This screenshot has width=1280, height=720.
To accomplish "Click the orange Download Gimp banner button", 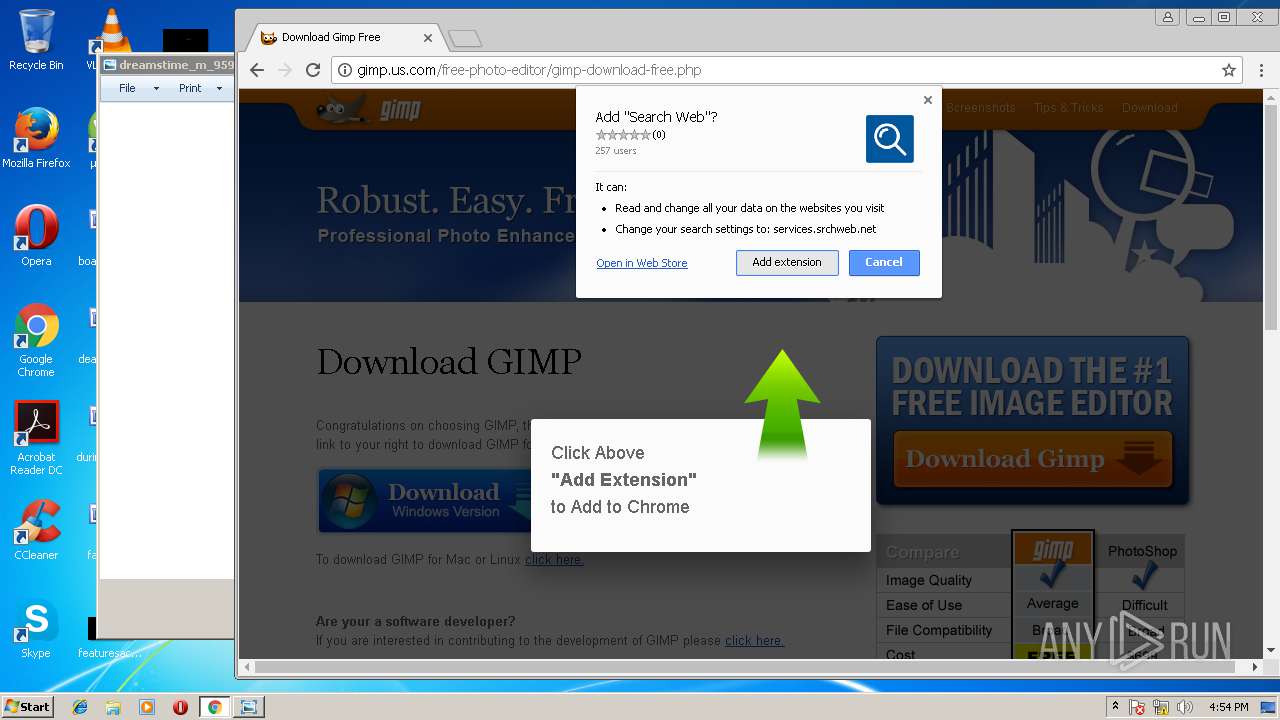I will point(1032,460).
